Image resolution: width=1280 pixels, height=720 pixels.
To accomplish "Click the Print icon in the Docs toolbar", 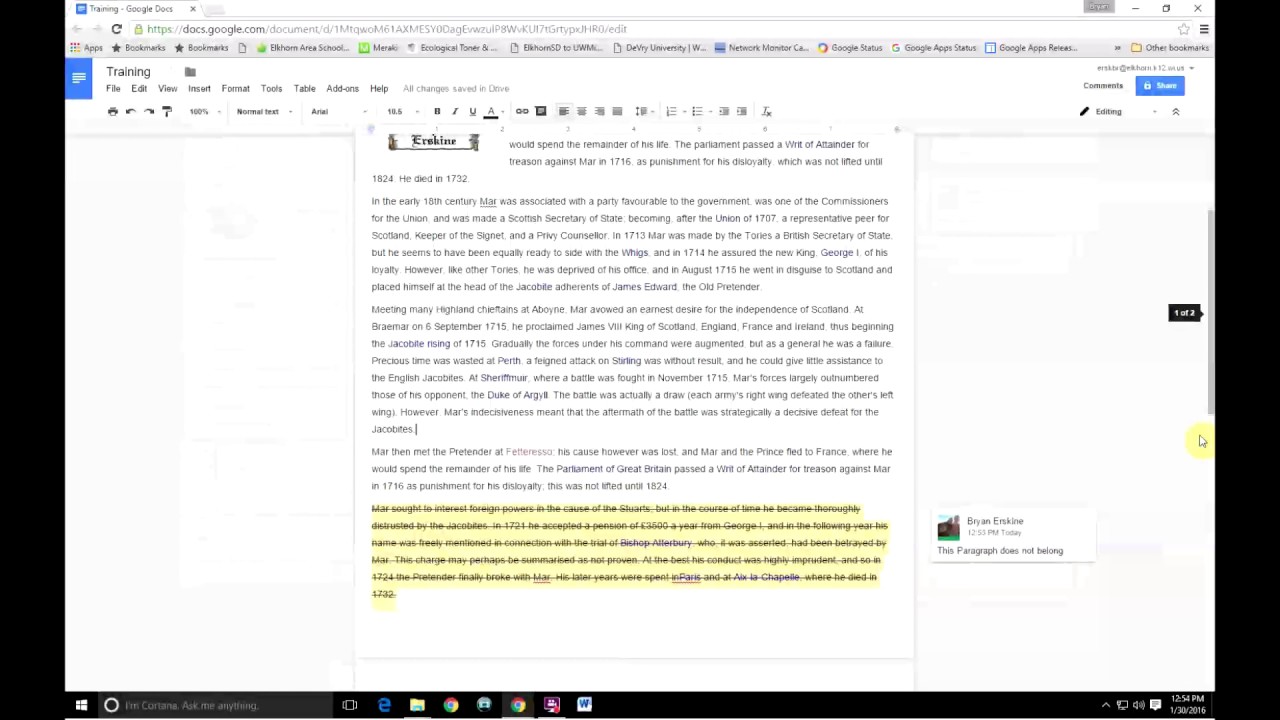I will [x=112, y=111].
